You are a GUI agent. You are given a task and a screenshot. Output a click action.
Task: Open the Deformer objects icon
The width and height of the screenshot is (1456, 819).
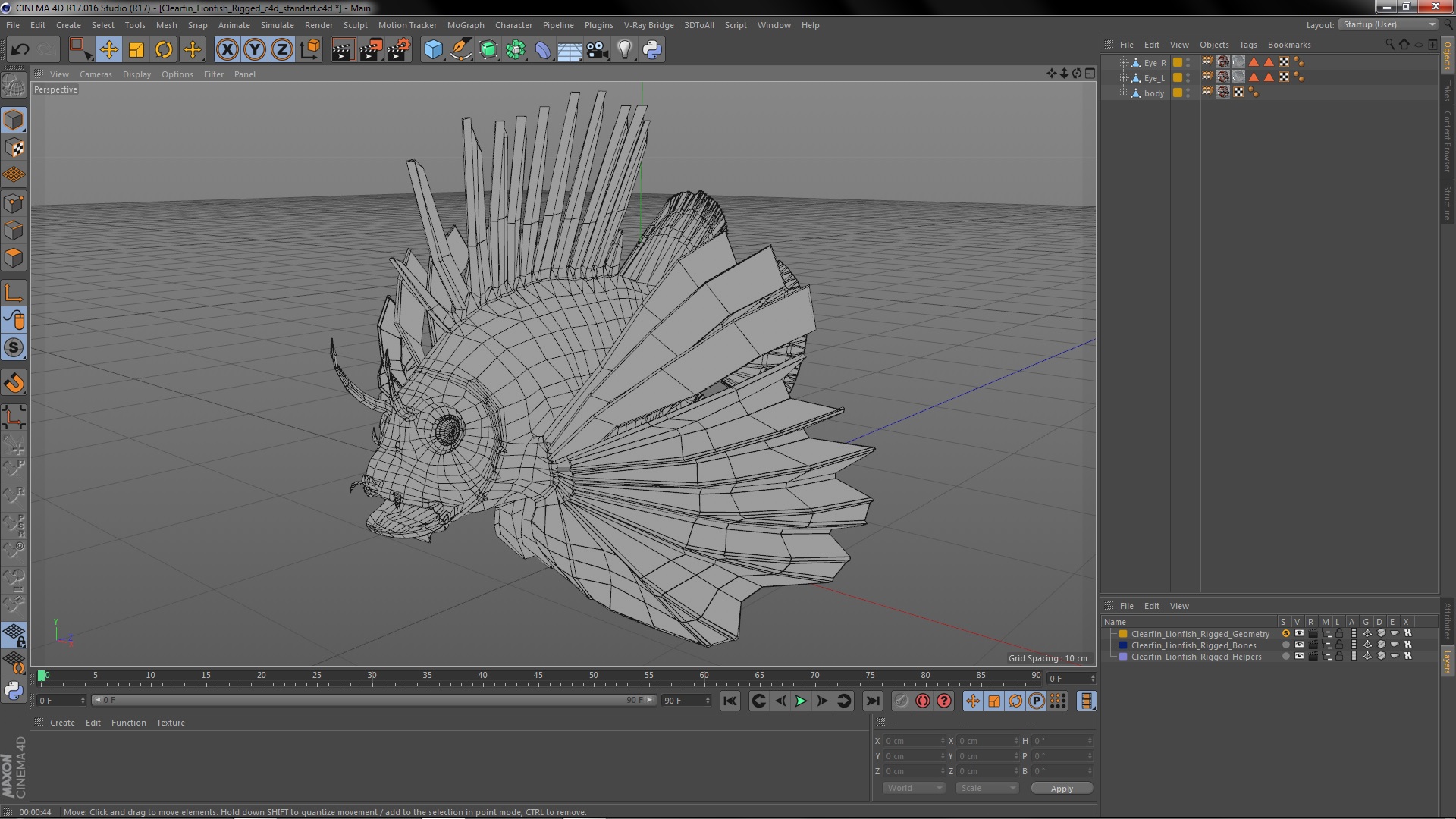click(543, 50)
